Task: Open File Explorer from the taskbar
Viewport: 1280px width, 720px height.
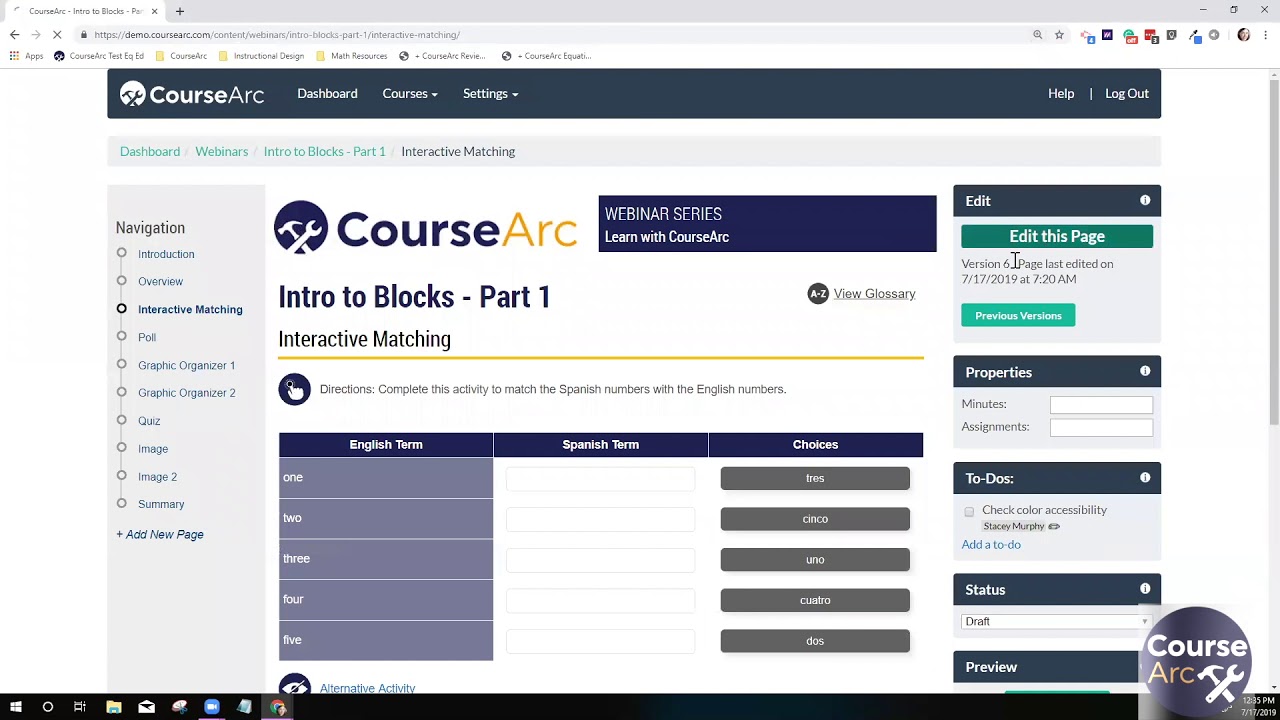Action: click(114, 707)
